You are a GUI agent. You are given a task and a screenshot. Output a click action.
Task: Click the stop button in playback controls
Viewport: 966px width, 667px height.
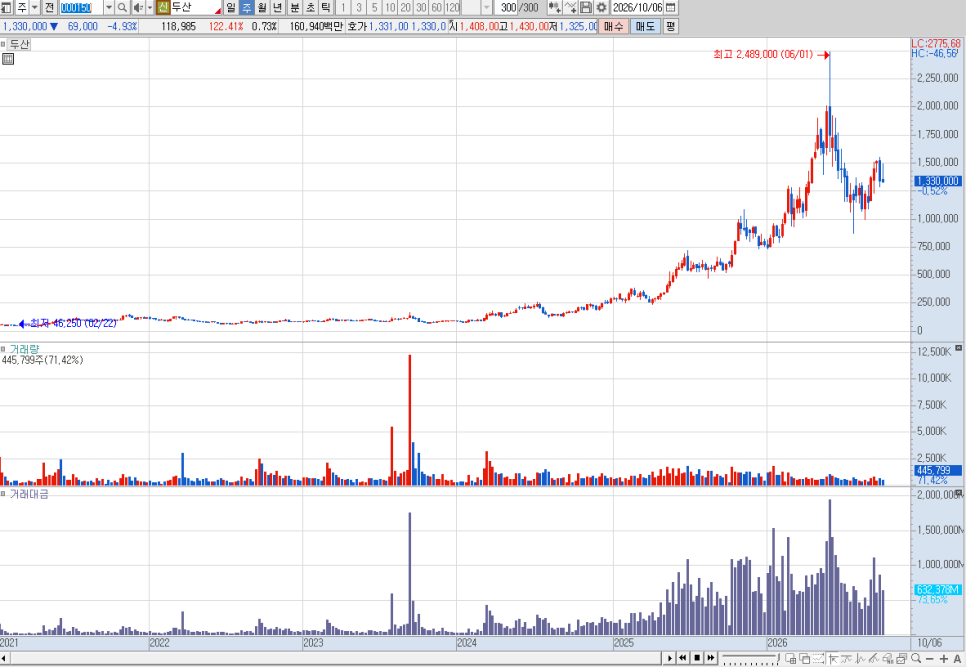coord(697,658)
